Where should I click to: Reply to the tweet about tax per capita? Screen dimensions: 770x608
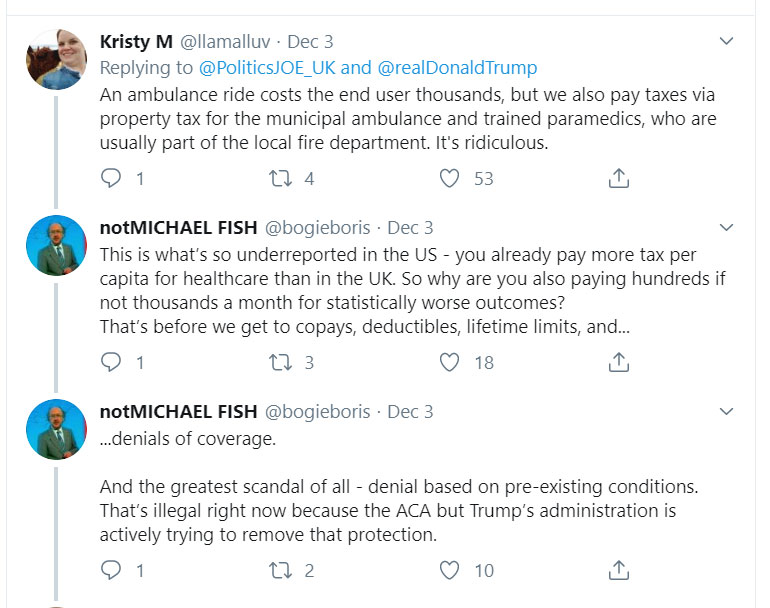[x=112, y=362]
